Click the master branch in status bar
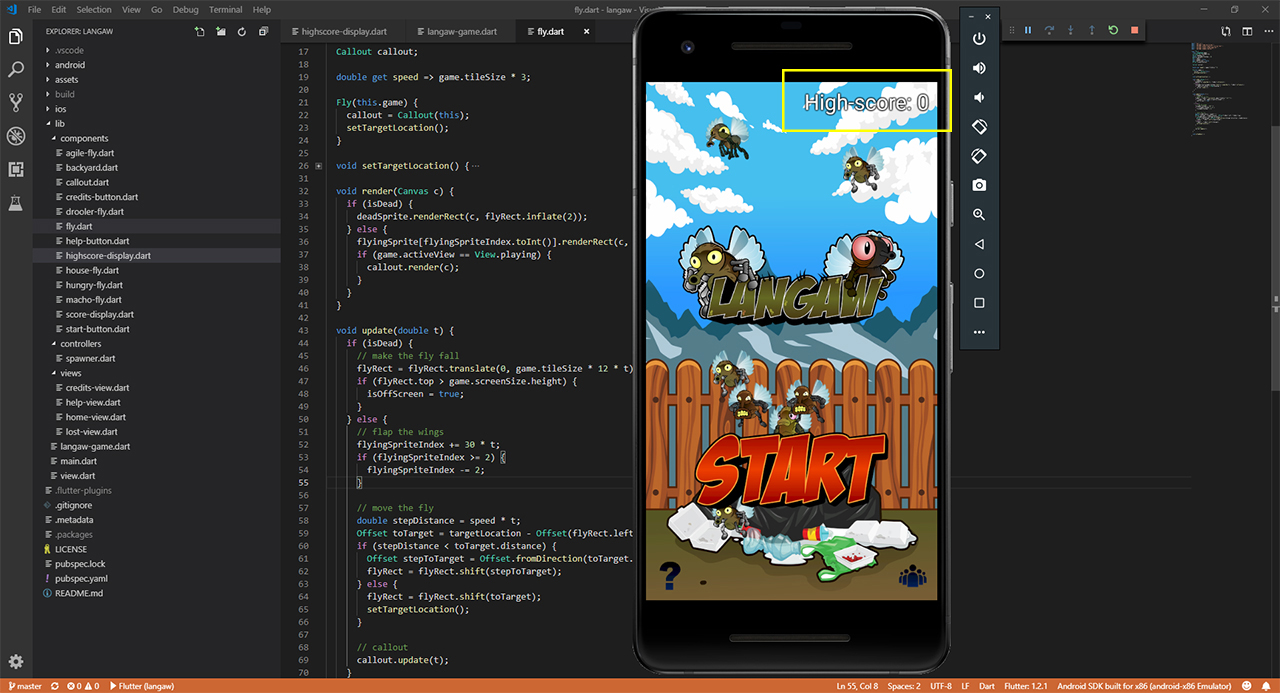 tap(25, 686)
